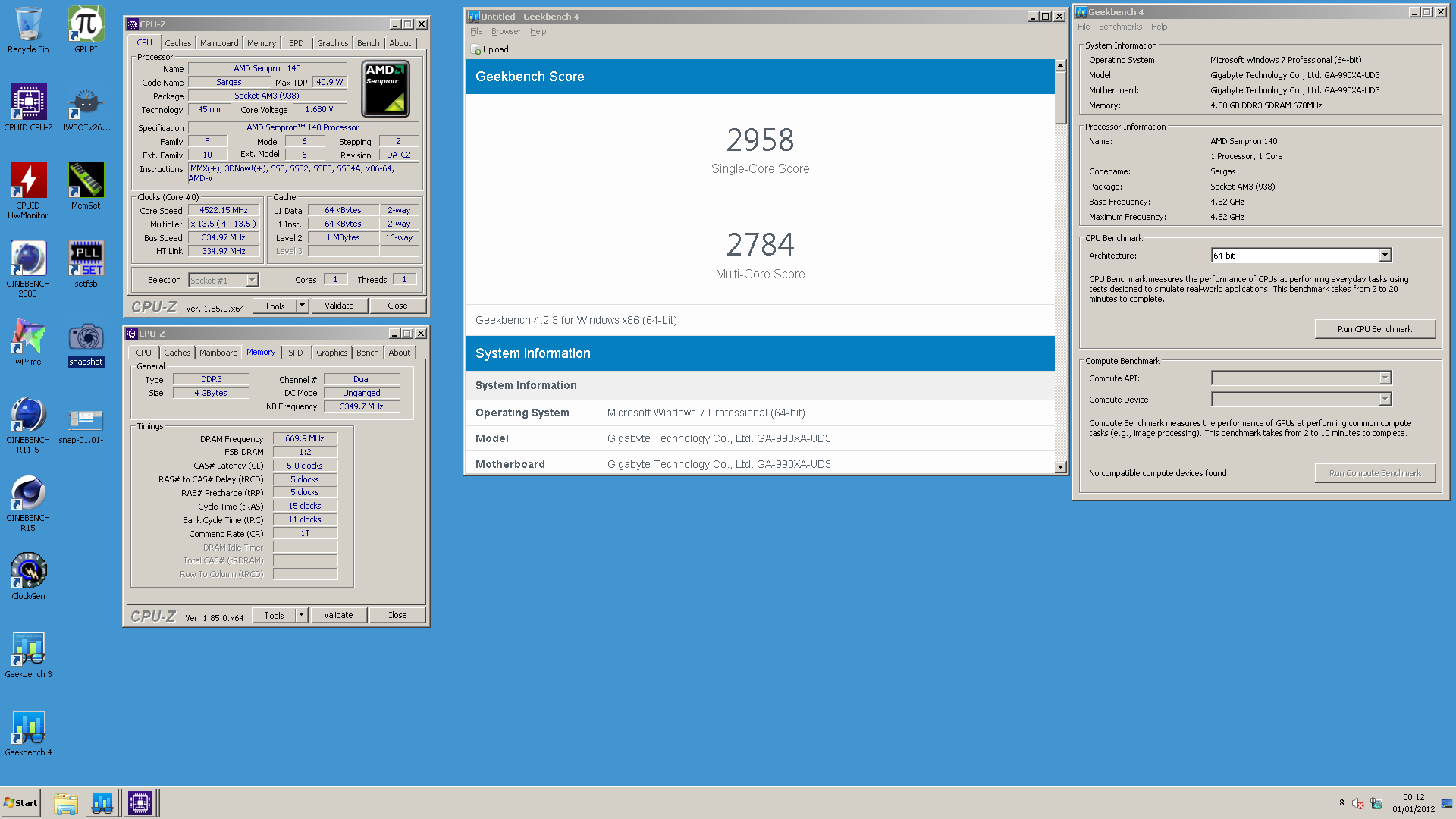Screen dimensions: 1456x819
Task: Switch to Geekbench taskbar button
Action: tap(102, 803)
